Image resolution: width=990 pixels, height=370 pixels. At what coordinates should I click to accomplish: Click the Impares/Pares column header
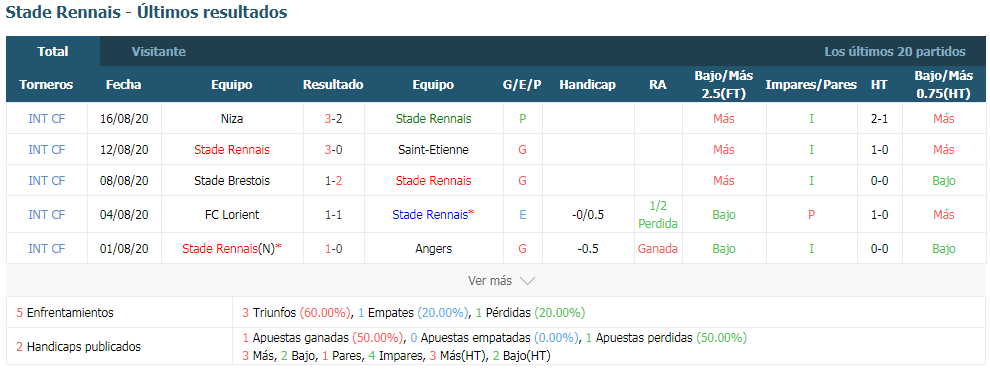[x=811, y=85]
